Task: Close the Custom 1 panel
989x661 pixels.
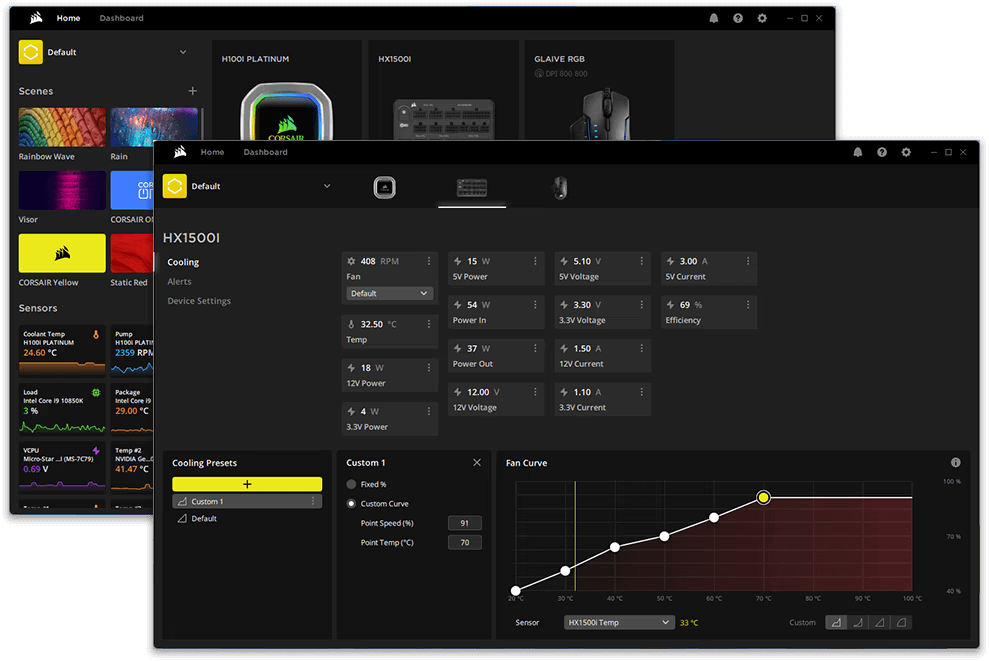Action: coord(477,463)
